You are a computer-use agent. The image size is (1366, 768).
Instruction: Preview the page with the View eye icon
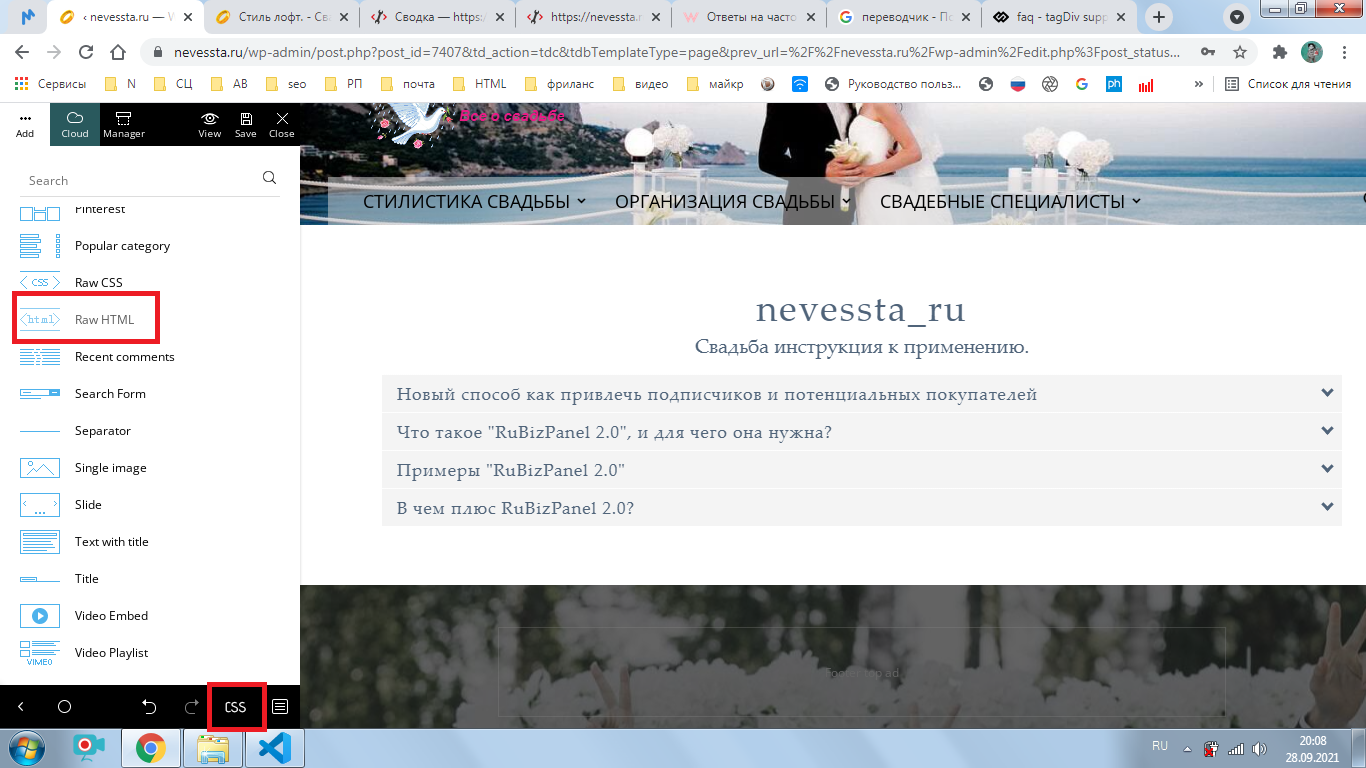point(210,125)
